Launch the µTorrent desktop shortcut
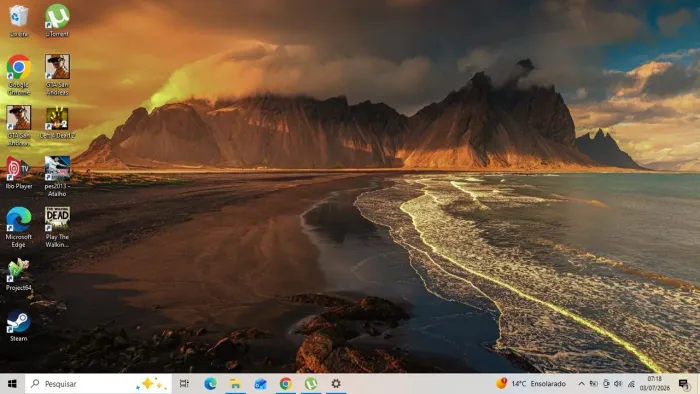 pos(57,21)
